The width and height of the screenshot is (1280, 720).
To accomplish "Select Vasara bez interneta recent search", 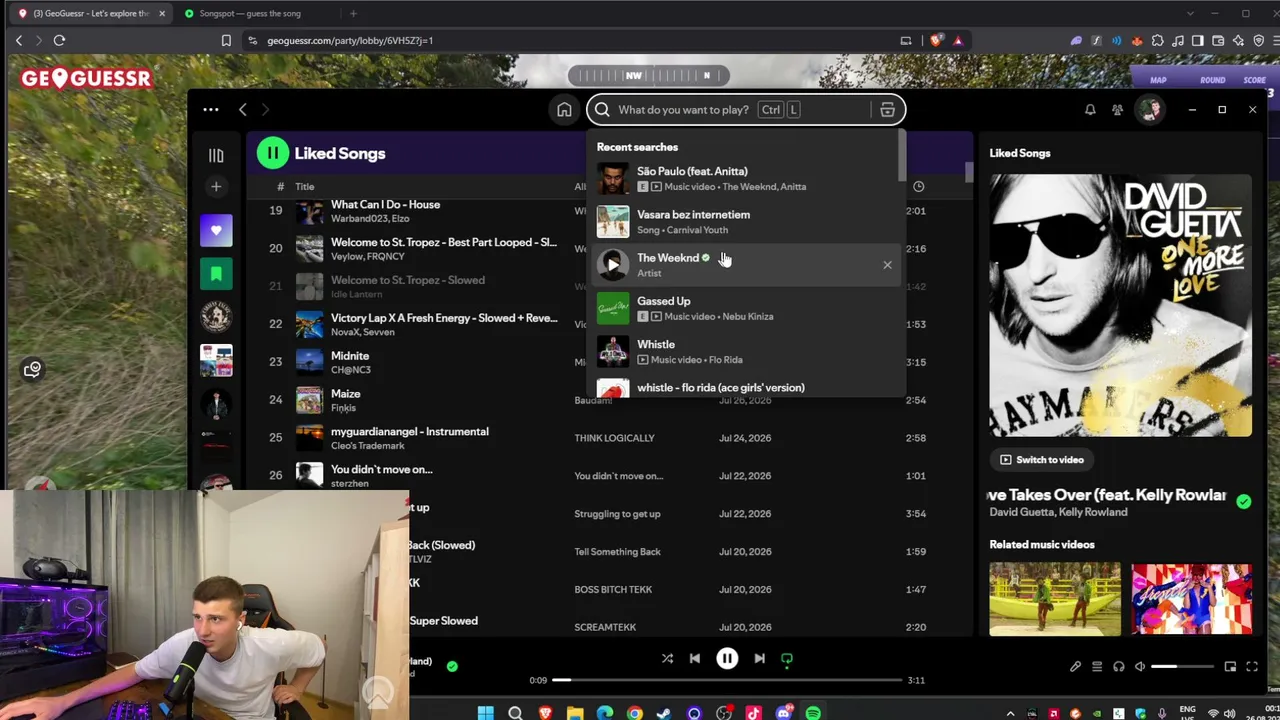I will tap(746, 222).
